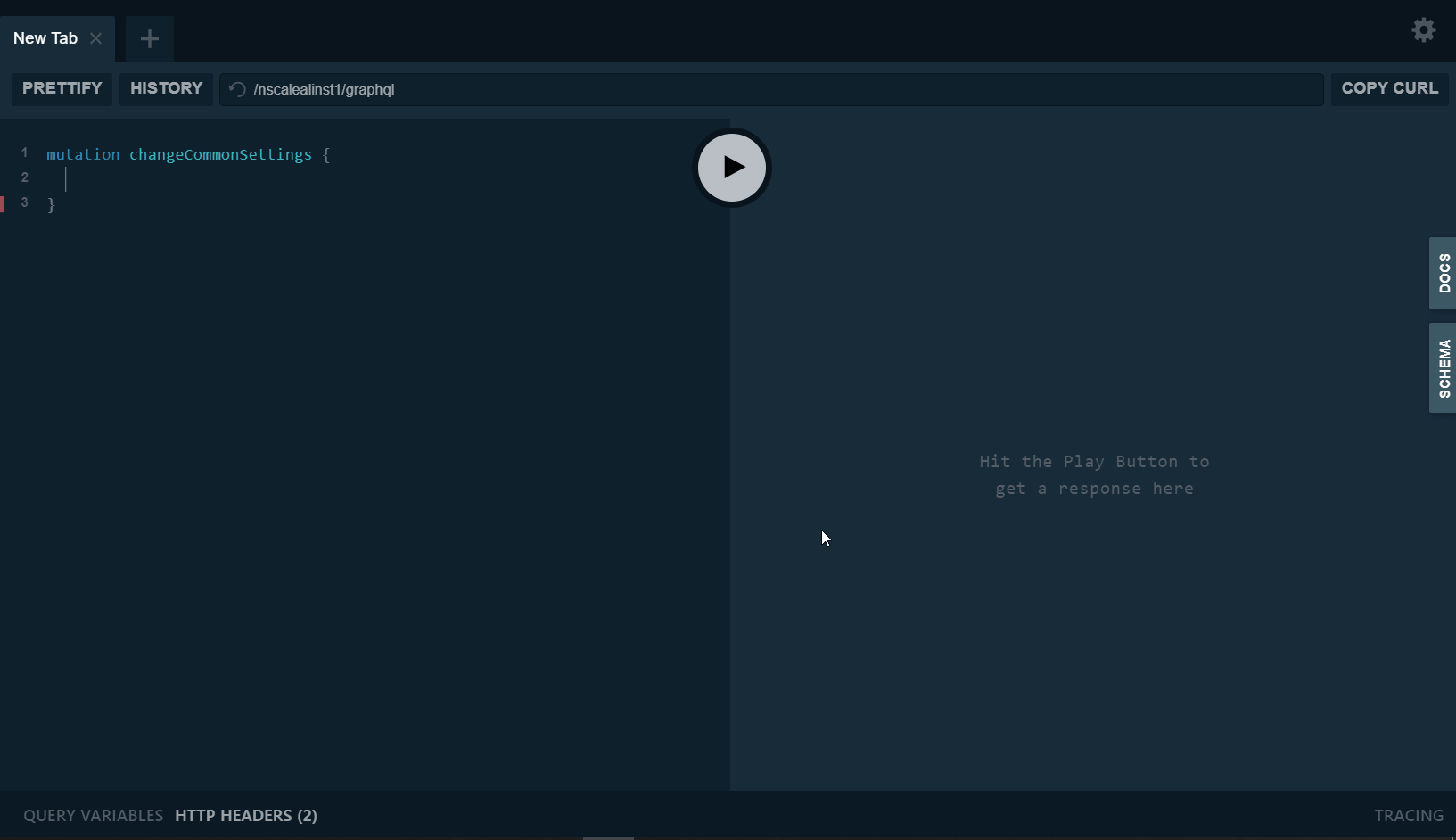The width and height of the screenshot is (1456, 840).
Task: Switch to the New Tab tab
Action: click(45, 38)
